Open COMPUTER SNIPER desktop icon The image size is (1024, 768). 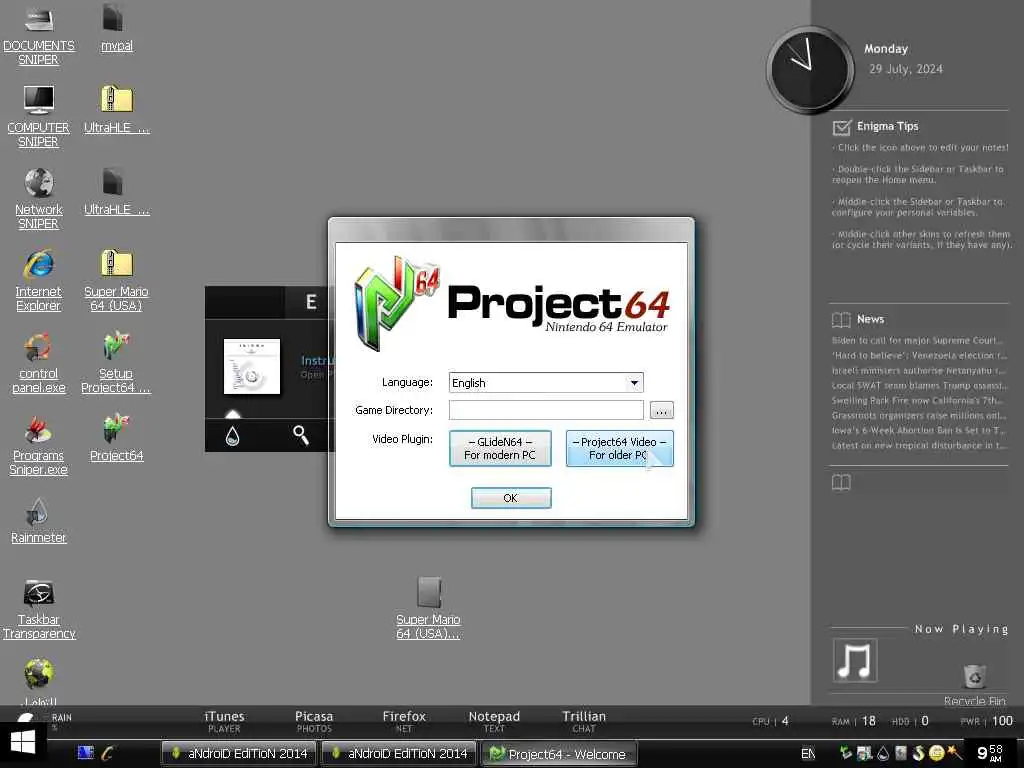pos(39,116)
